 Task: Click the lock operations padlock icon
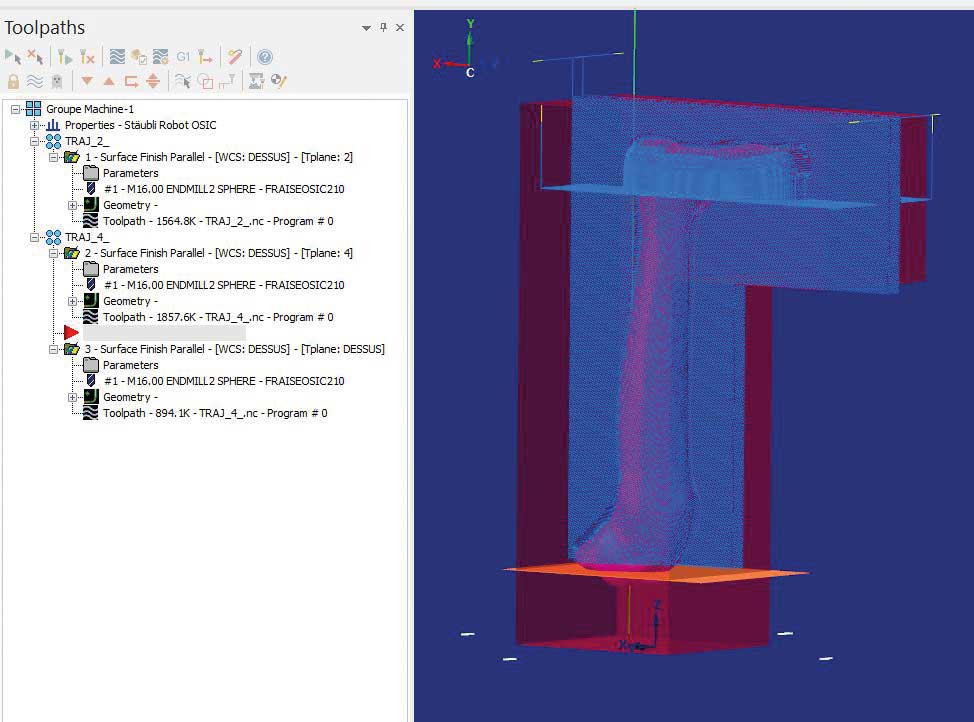[13, 81]
